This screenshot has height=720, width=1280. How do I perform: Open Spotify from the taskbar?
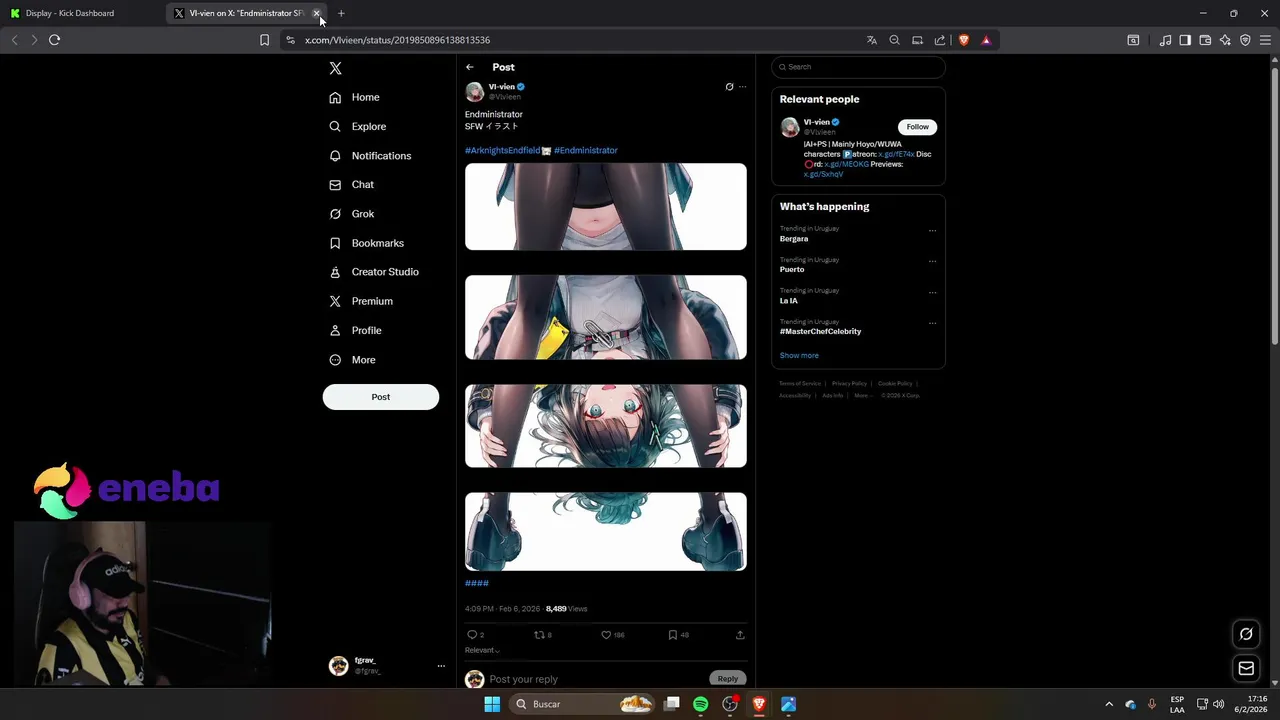point(701,704)
